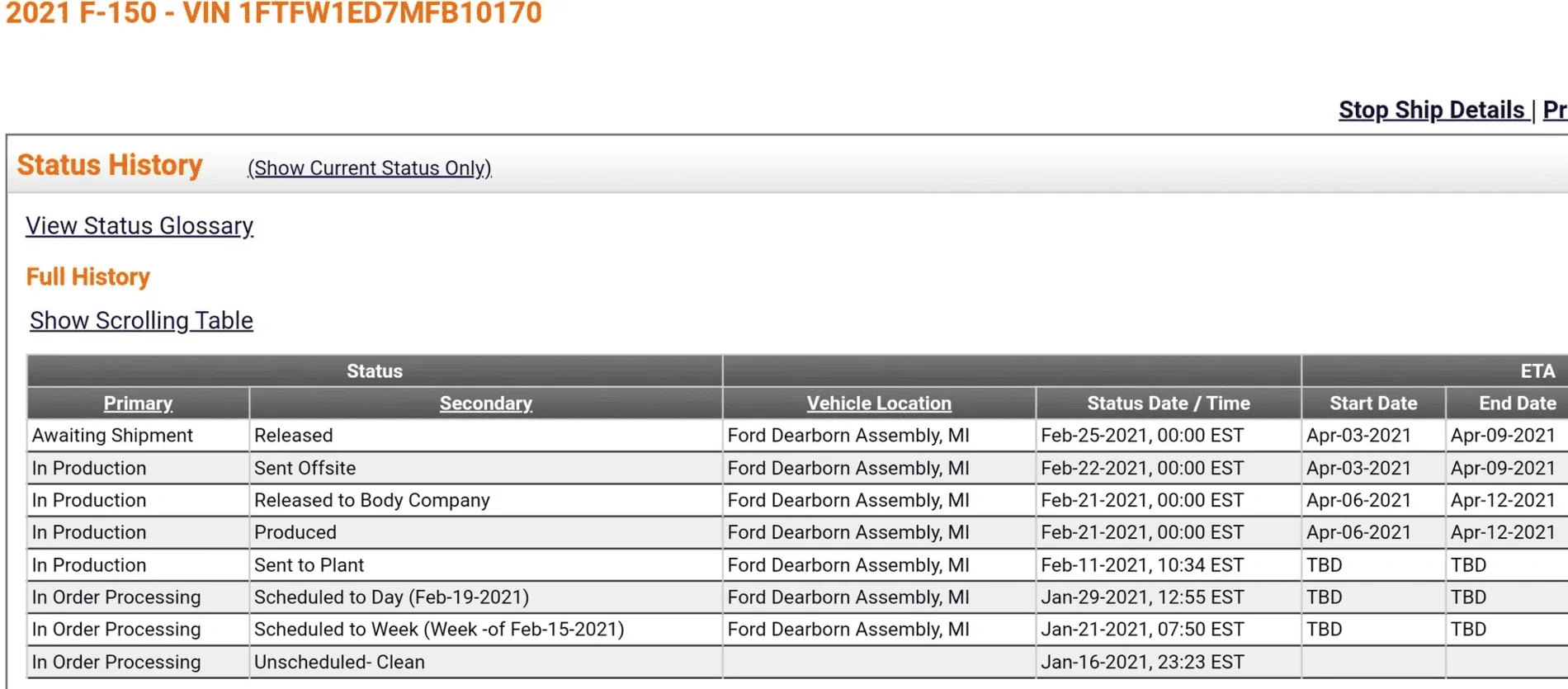1568x689 pixels.
Task: Open the Stop Ship Details link
Action: tap(1432, 110)
